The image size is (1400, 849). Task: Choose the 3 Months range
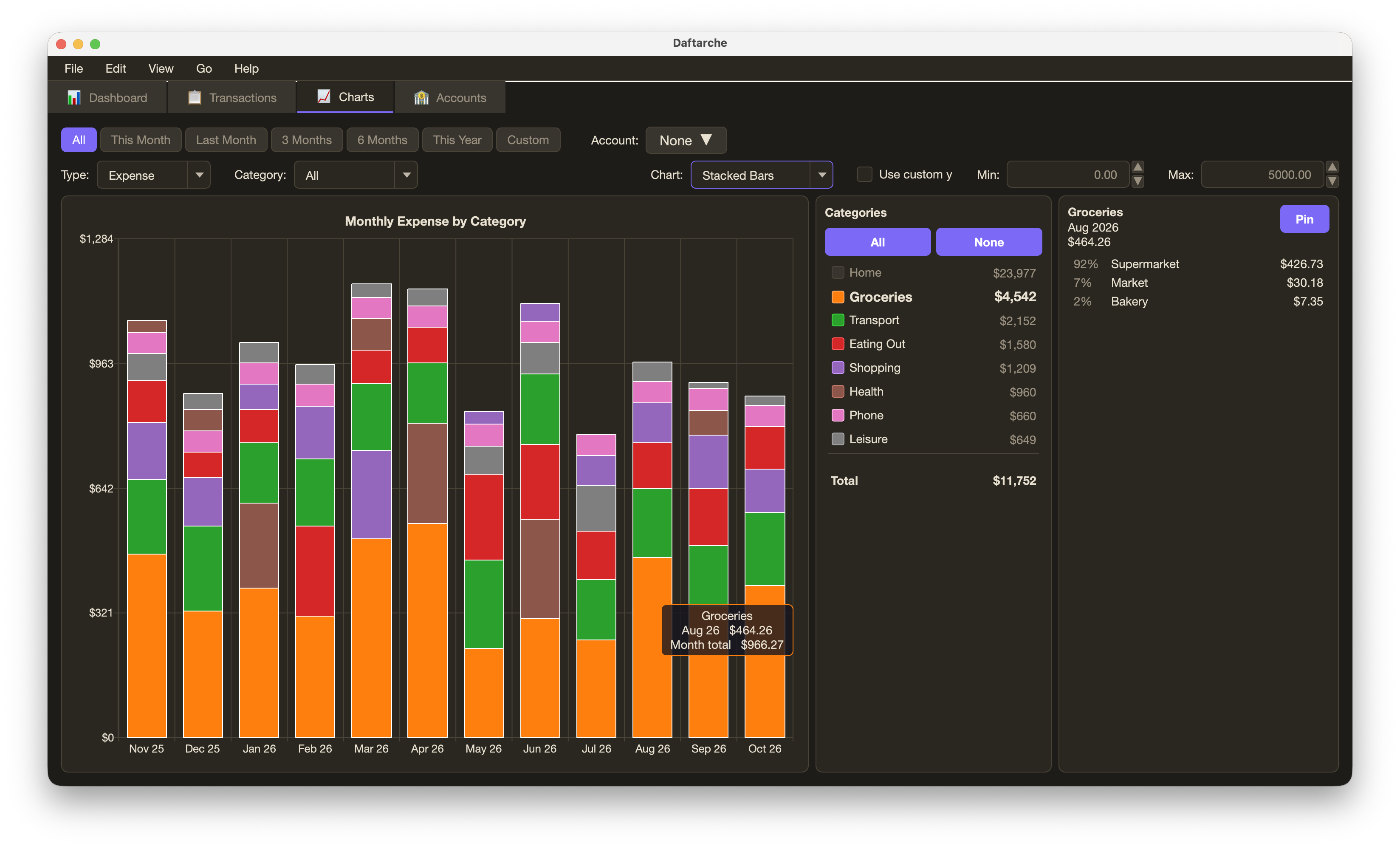(x=307, y=140)
